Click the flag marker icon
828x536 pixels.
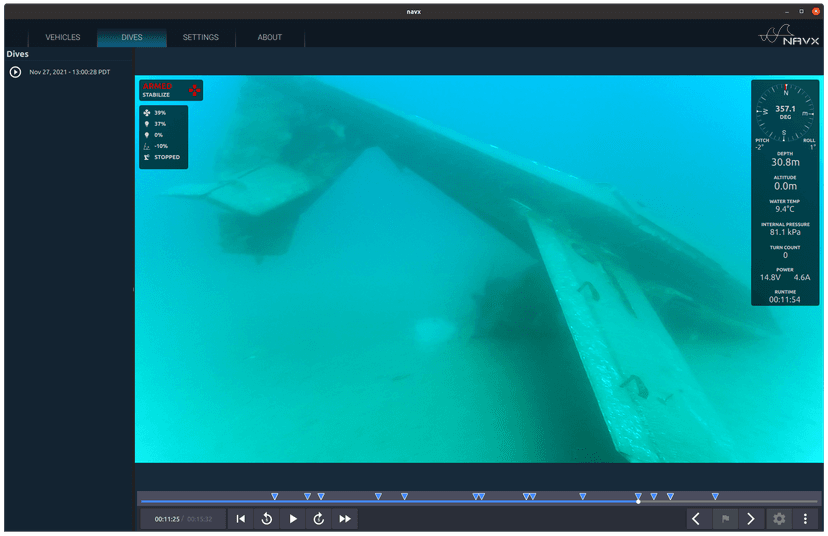point(725,519)
